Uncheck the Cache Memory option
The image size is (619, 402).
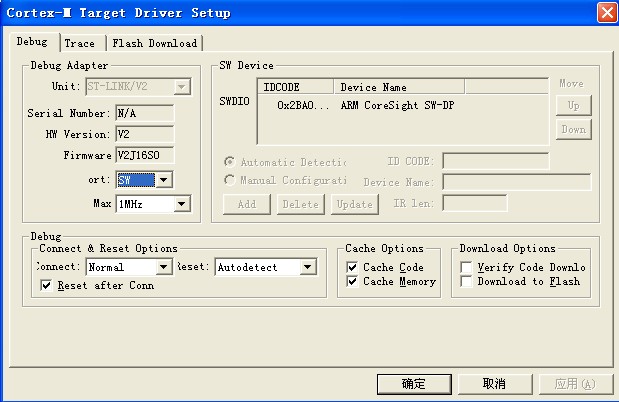click(x=352, y=281)
